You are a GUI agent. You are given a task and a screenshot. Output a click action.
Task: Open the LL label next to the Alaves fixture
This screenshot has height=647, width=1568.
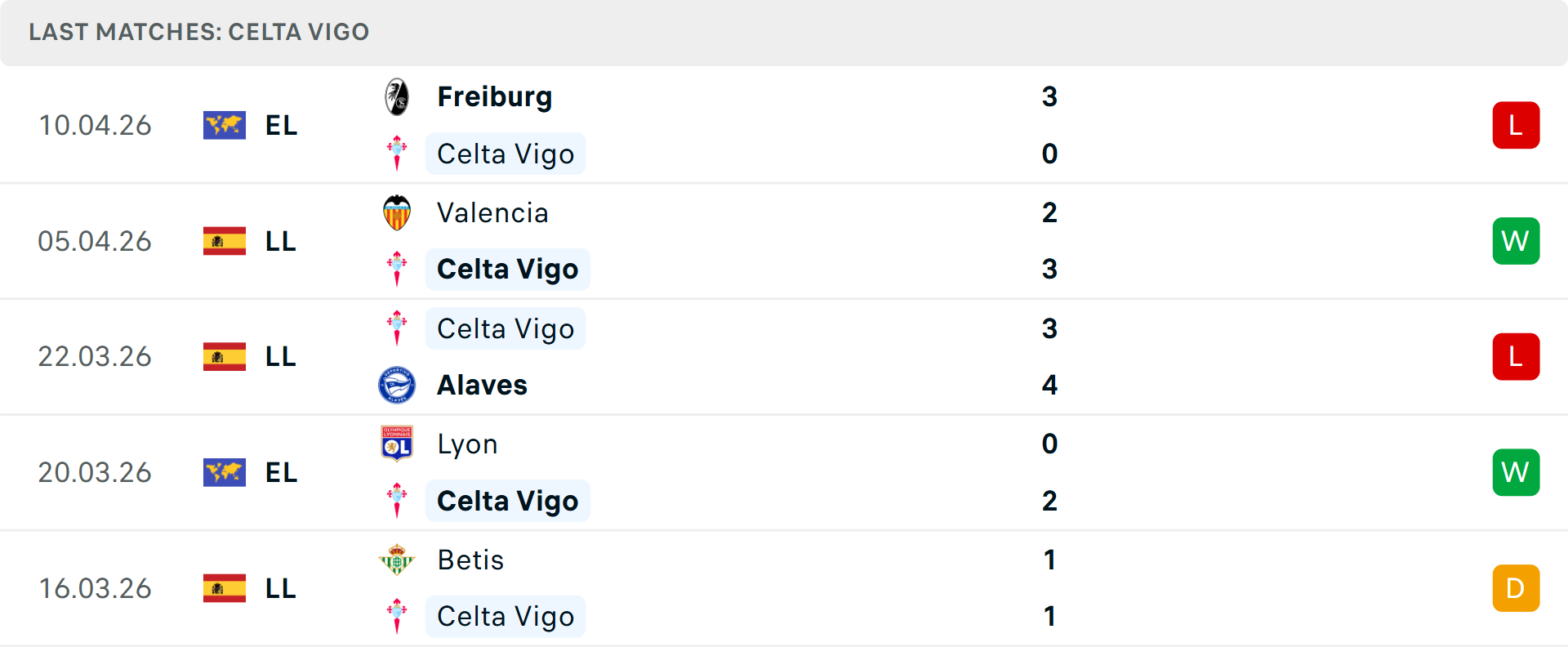[280, 356]
